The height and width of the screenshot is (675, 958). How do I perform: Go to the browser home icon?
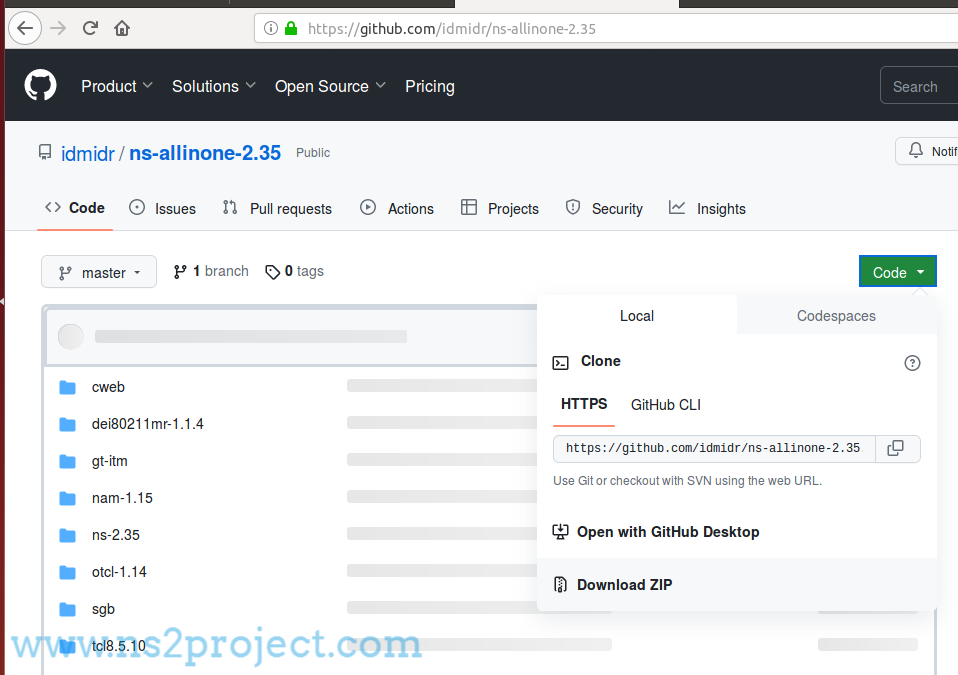click(x=122, y=28)
